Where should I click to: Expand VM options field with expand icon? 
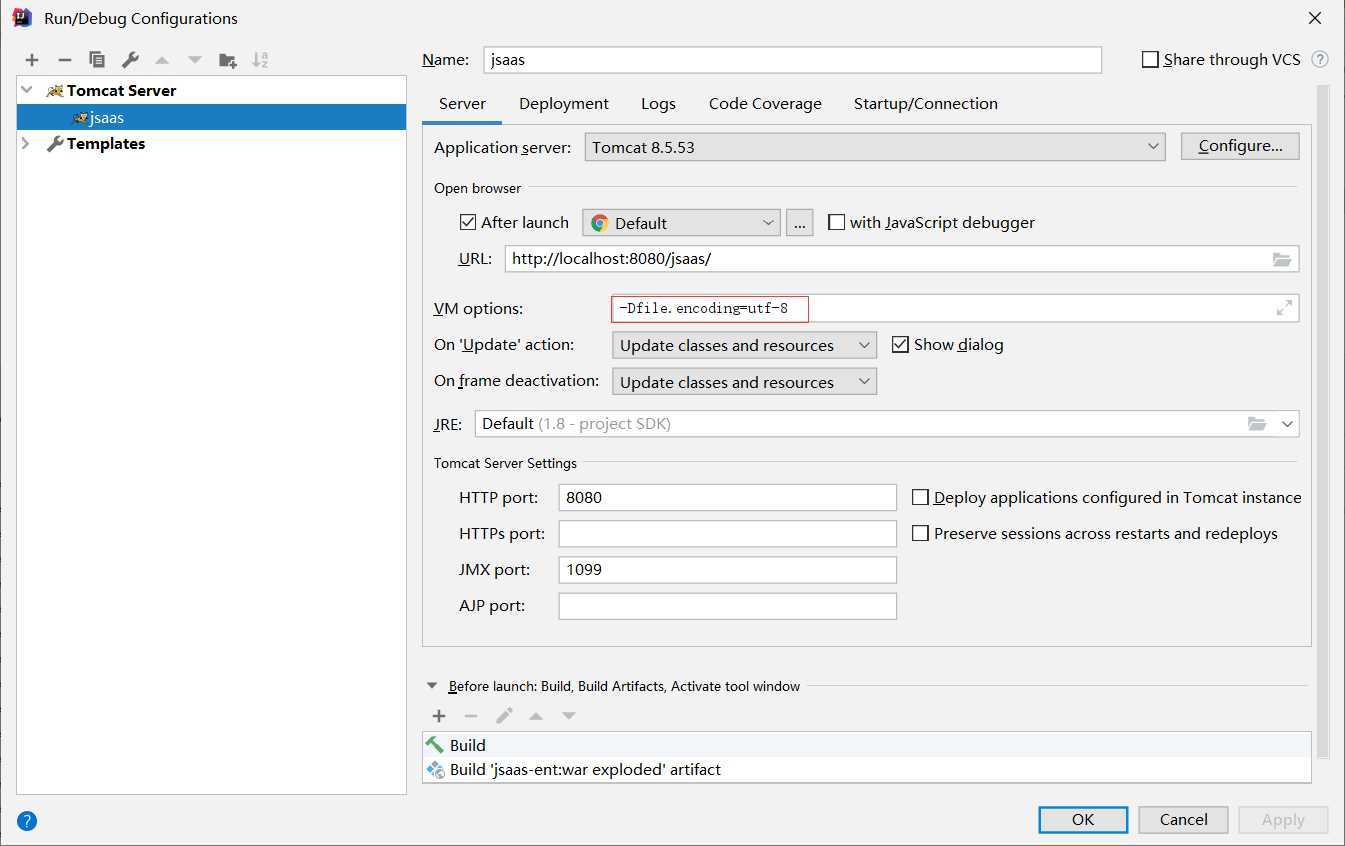tap(1284, 308)
